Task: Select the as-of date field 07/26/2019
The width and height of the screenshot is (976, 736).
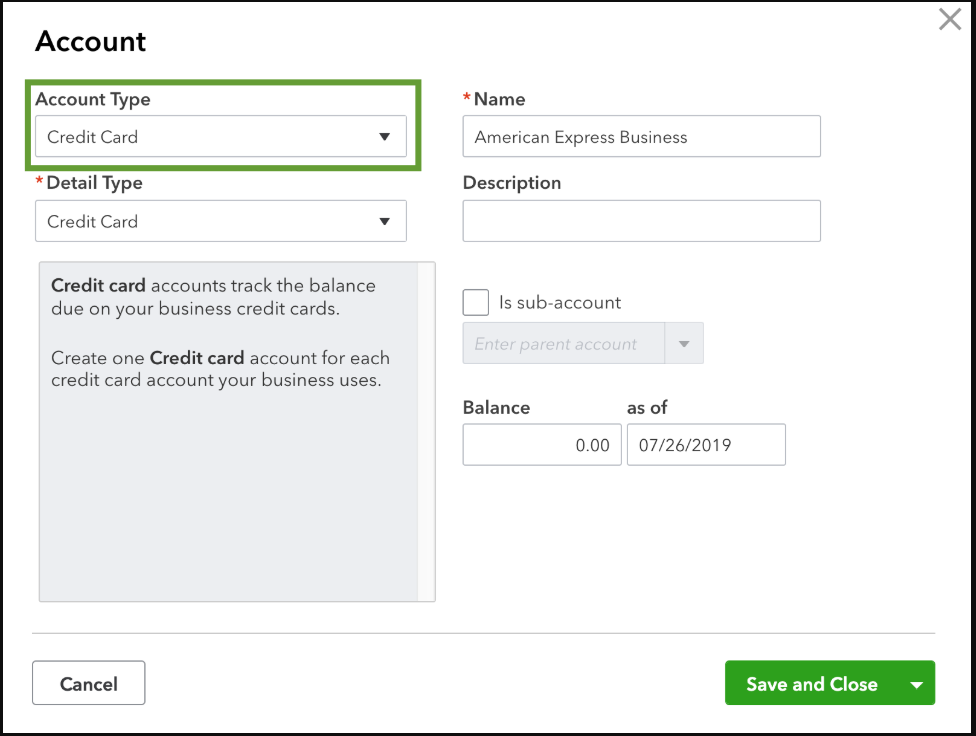Action: [x=705, y=445]
